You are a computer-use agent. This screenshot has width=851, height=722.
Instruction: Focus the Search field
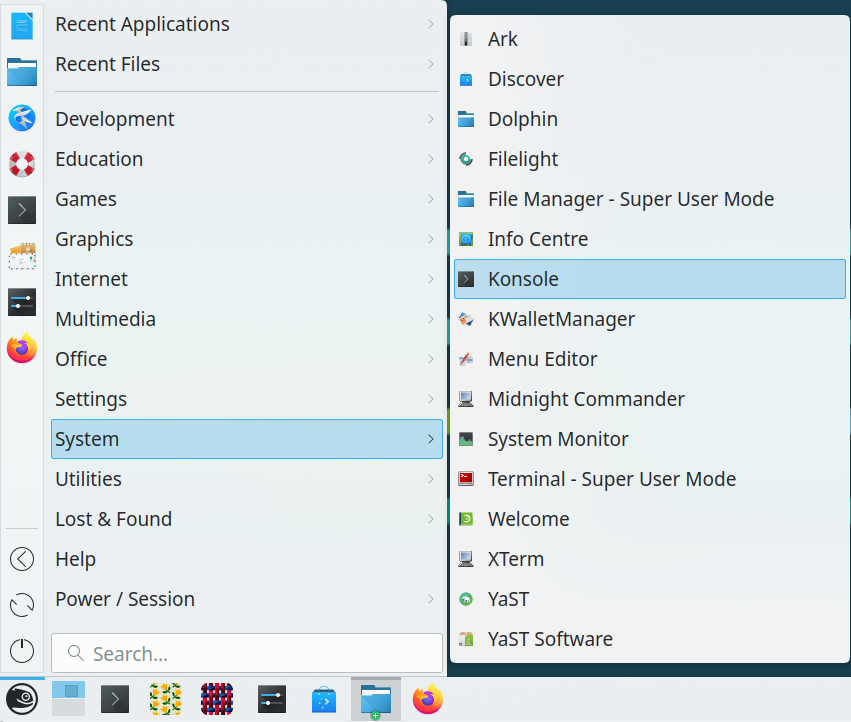point(247,653)
